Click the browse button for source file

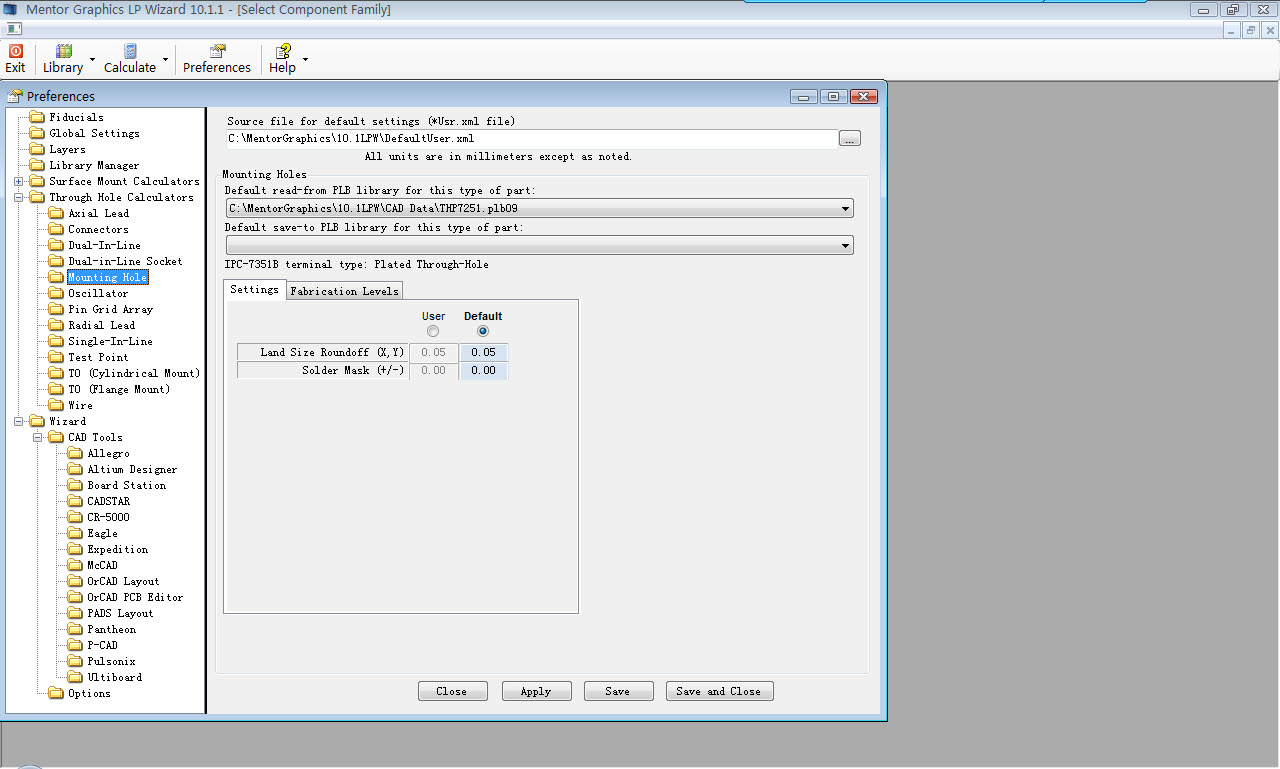850,139
